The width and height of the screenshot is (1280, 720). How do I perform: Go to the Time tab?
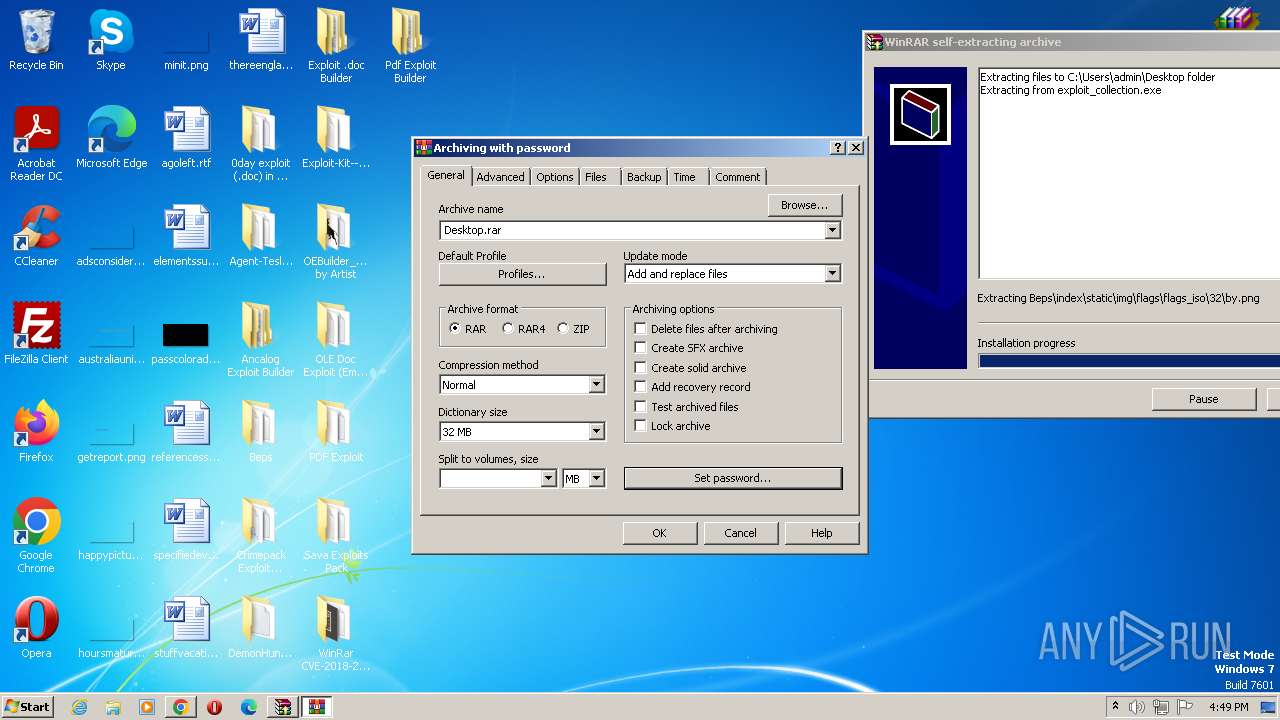(x=685, y=177)
